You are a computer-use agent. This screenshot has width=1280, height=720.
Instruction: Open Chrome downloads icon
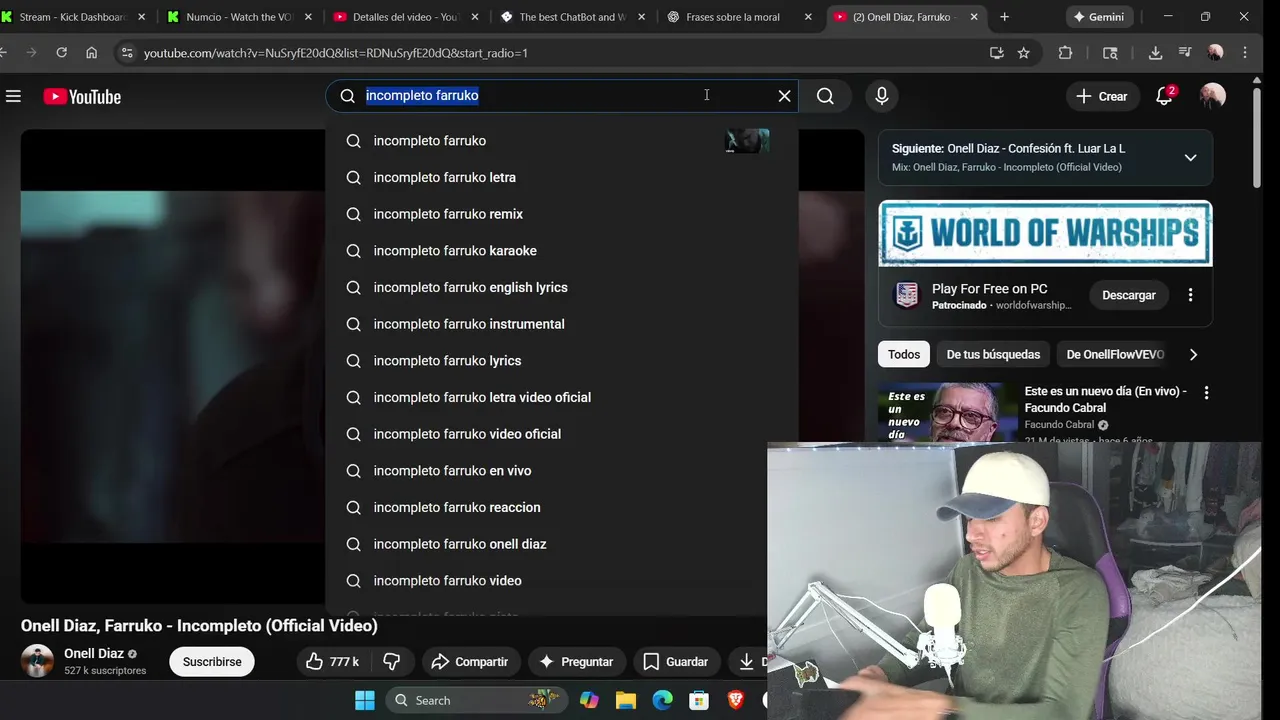tap(1155, 53)
